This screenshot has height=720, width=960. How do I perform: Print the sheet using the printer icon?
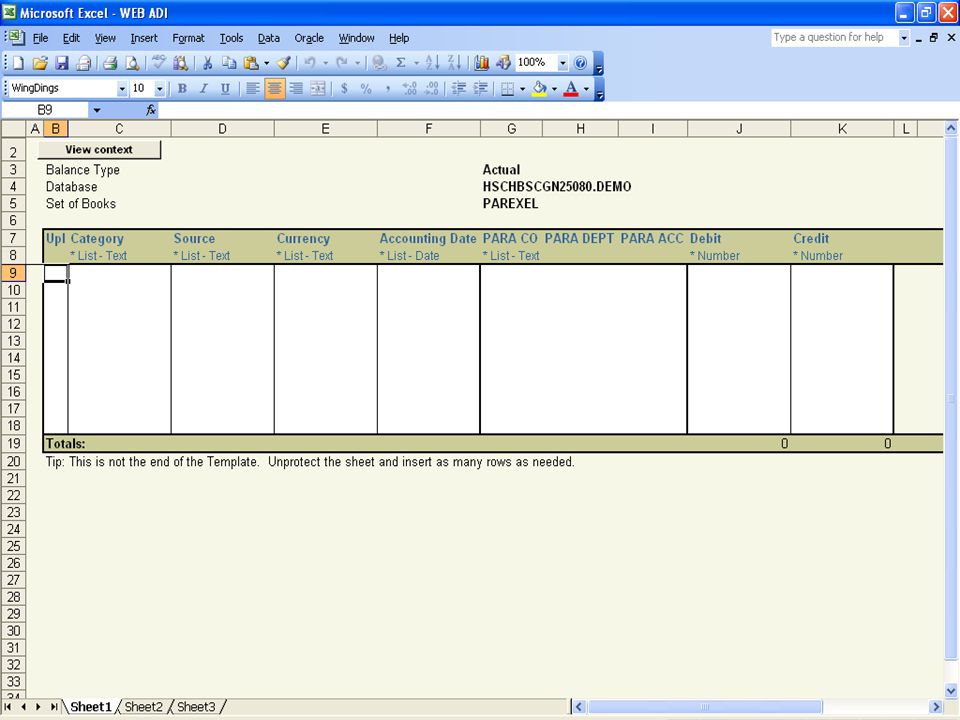[x=110, y=62]
